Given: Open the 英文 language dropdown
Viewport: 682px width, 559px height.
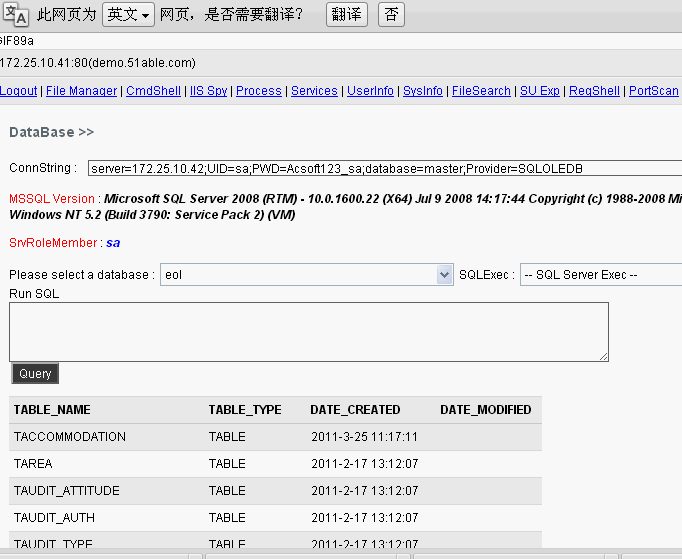Looking at the screenshot, I should [x=128, y=14].
